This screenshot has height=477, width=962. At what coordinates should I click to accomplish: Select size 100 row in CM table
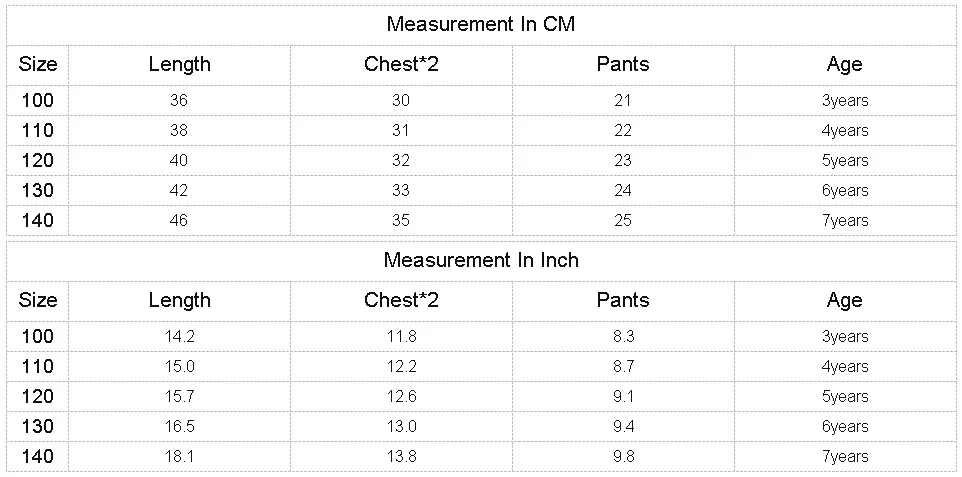[37, 100]
